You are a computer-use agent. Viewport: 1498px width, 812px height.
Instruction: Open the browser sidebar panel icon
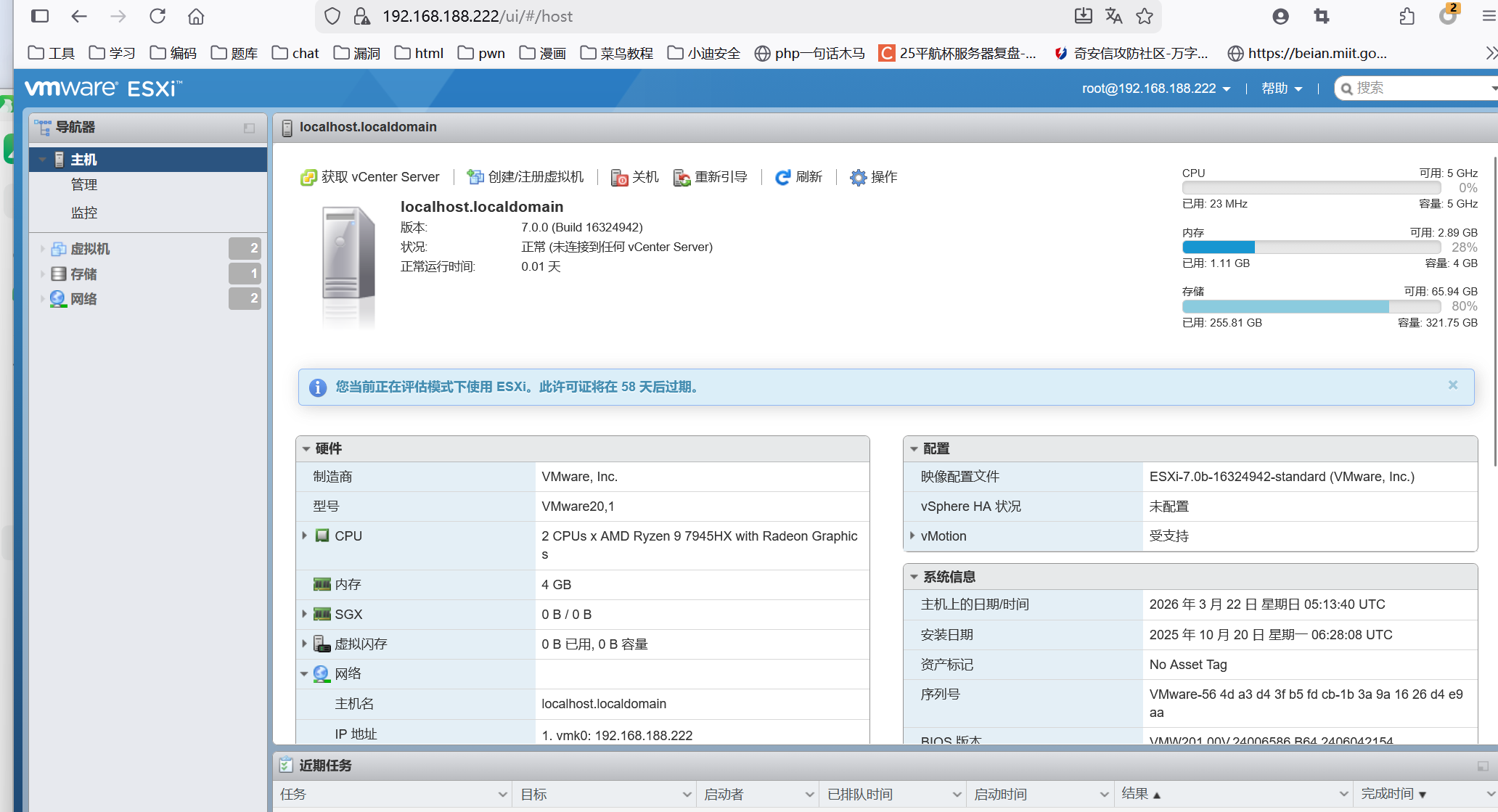(41, 16)
